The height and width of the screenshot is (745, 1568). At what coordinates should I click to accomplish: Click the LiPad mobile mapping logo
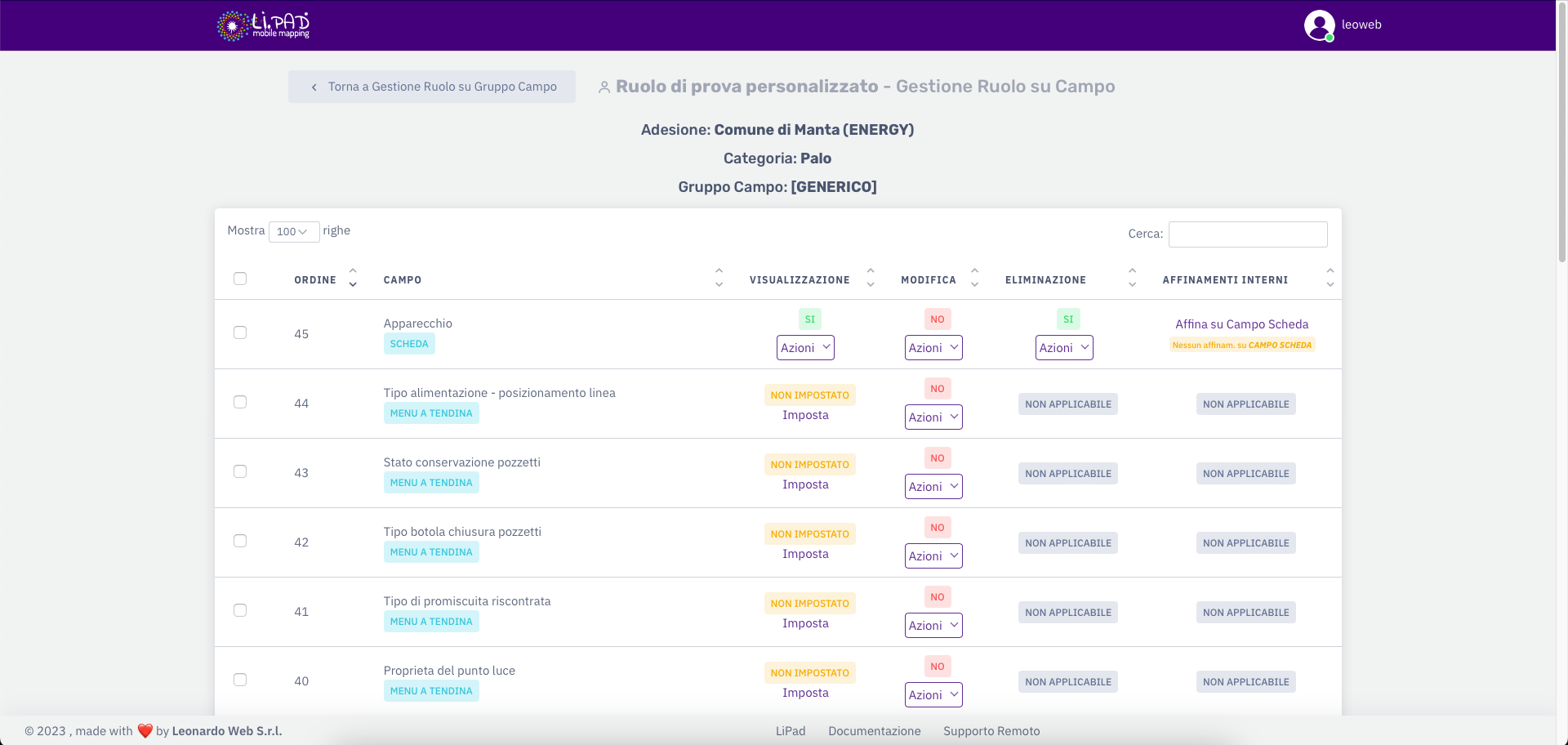point(263,25)
